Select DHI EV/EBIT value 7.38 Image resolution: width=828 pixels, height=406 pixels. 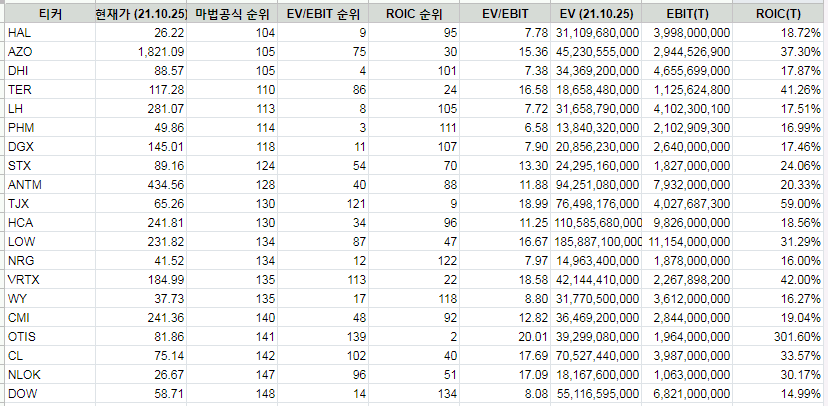[x=505, y=71]
